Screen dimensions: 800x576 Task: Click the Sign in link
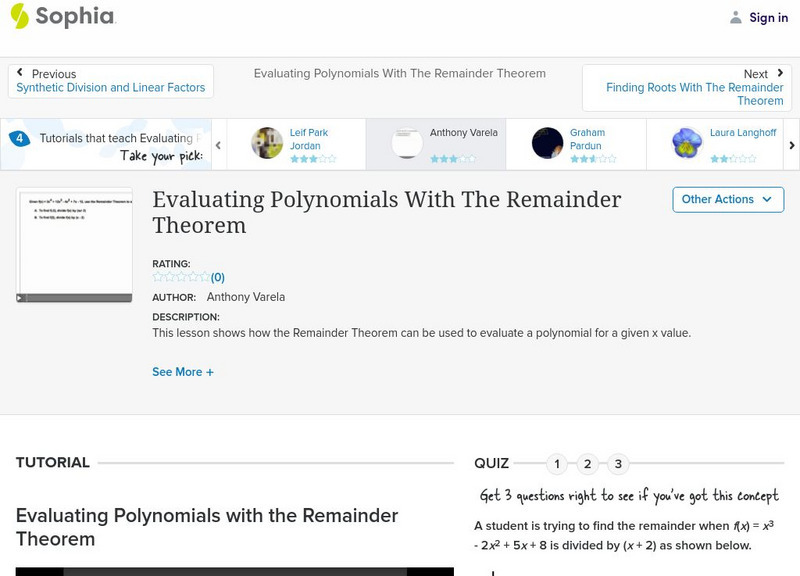(x=768, y=17)
